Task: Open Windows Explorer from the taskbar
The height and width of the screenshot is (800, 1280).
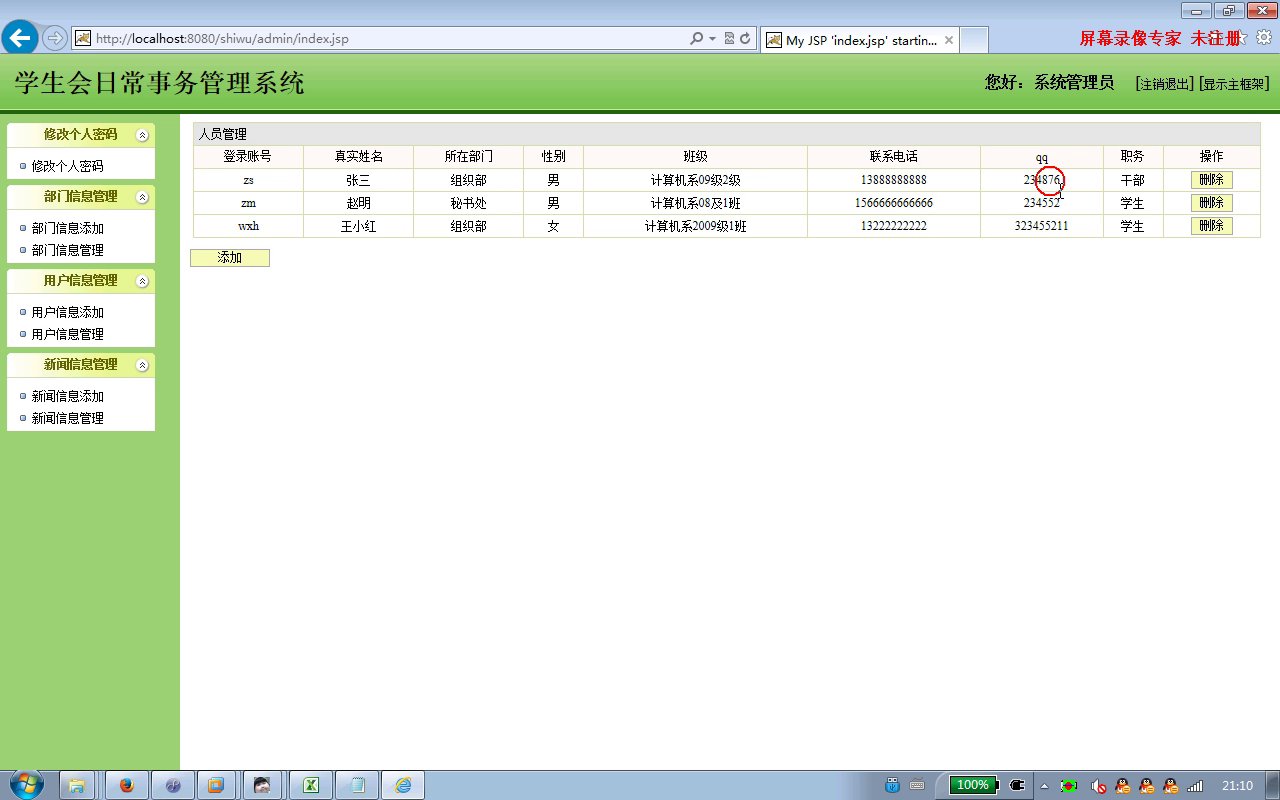Action: [x=76, y=785]
